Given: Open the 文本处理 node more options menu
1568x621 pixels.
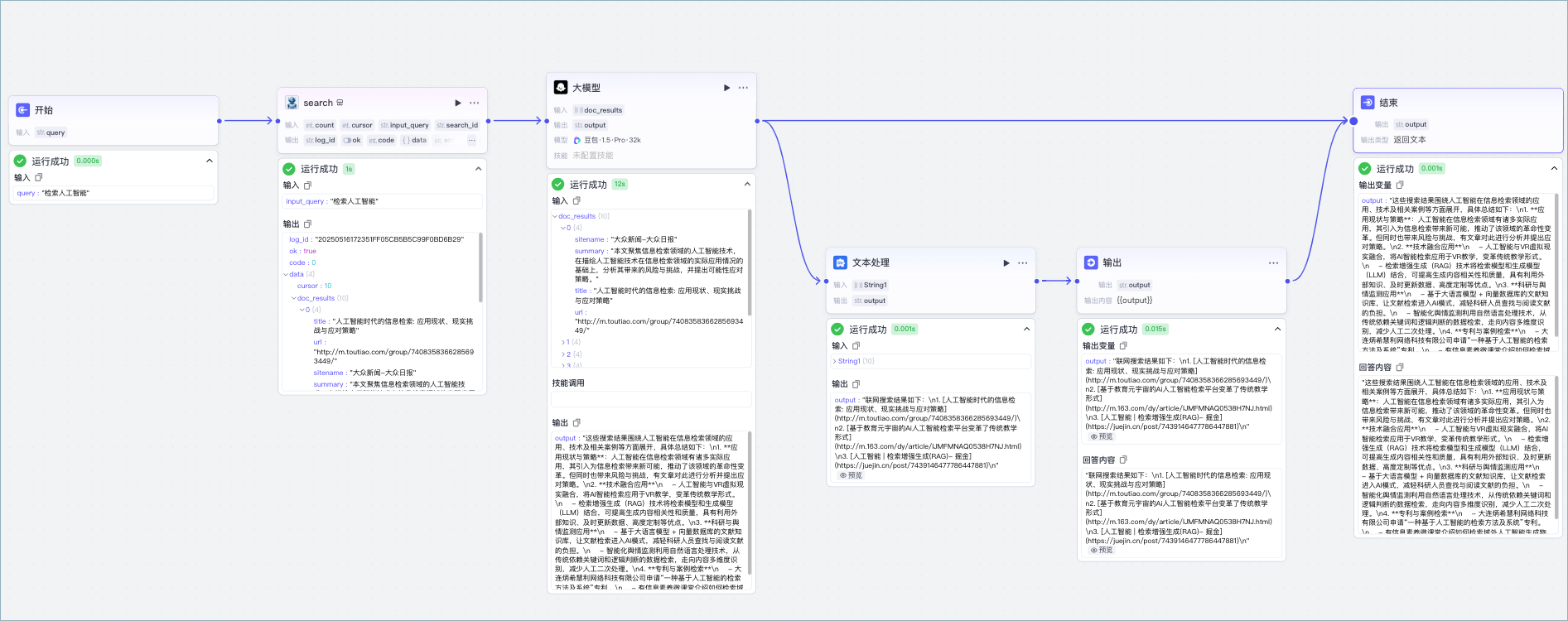Looking at the screenshot, I should (1023, 262).
